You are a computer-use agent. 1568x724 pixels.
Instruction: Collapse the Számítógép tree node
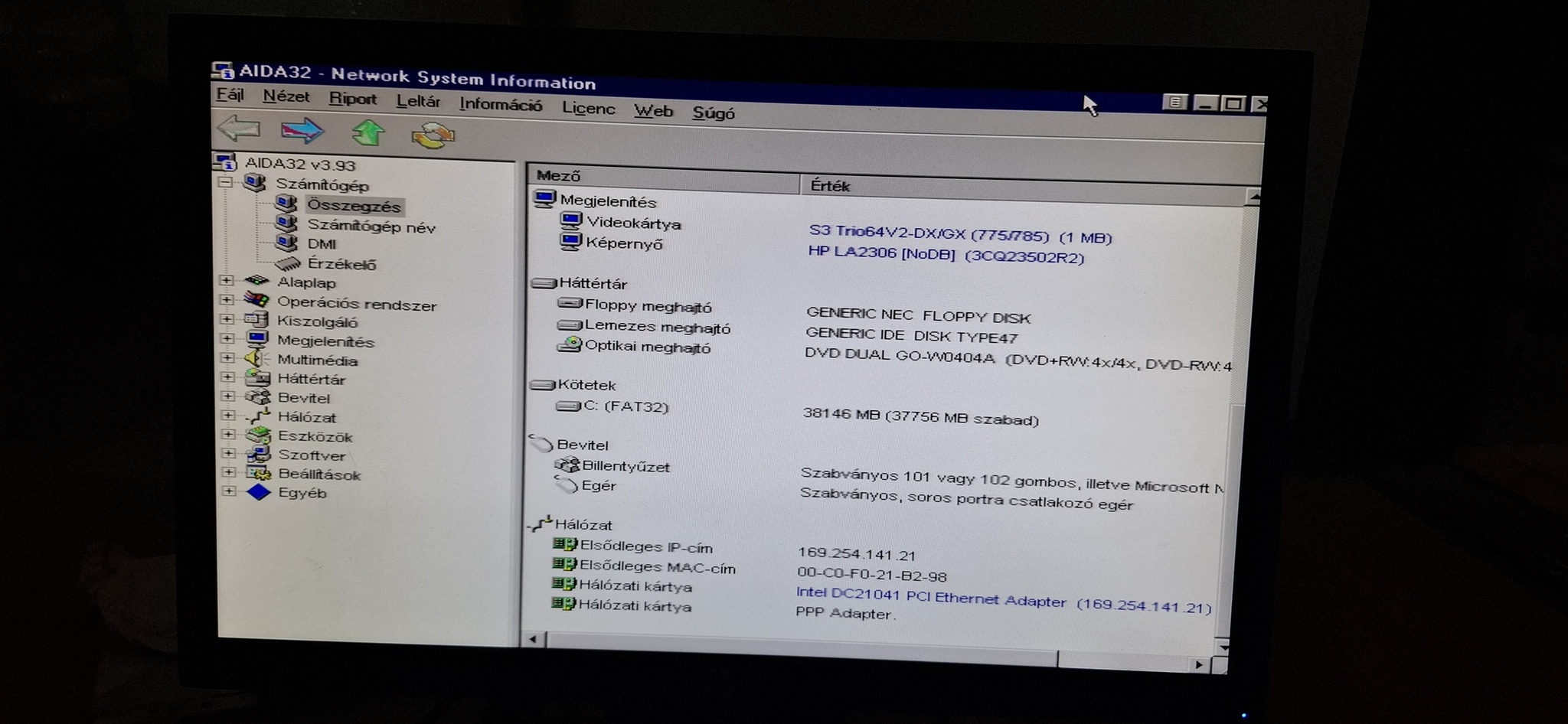(225, 183)
